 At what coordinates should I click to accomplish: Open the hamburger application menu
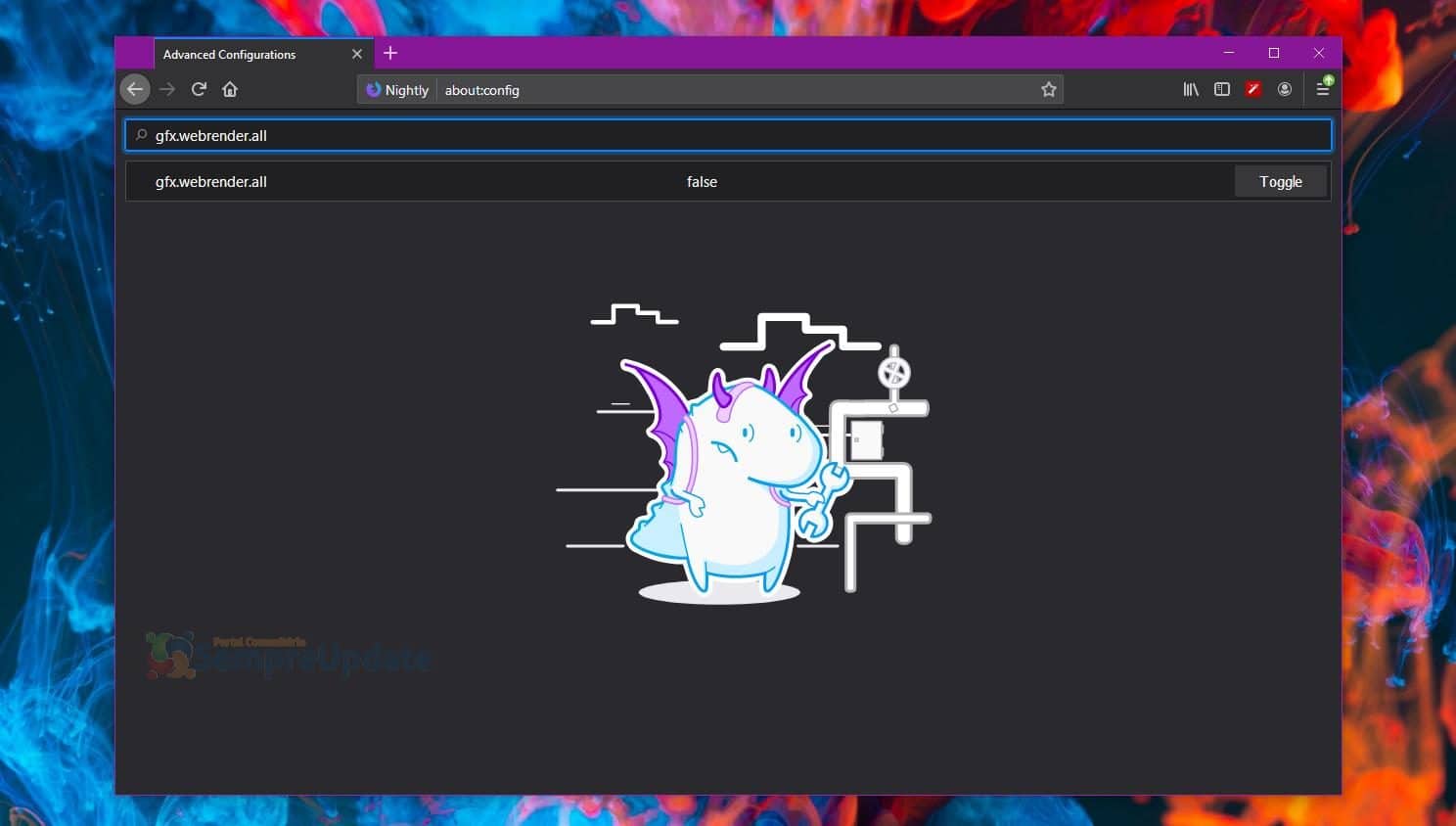pyautogui.click(x=1323, y=88)
